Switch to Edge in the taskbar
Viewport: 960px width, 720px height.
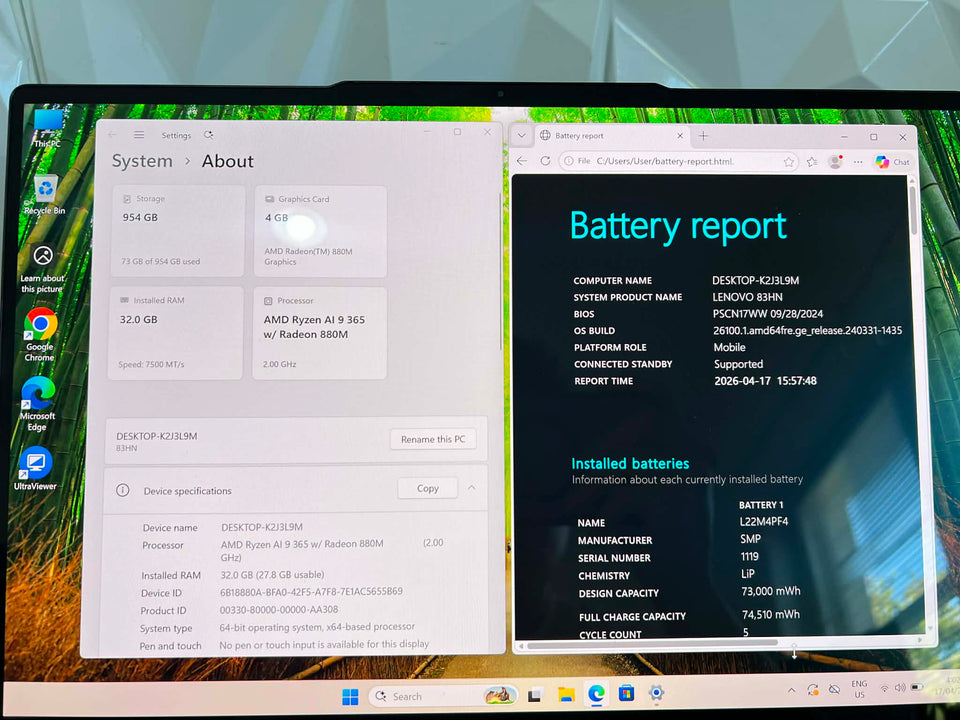[596, 694]
